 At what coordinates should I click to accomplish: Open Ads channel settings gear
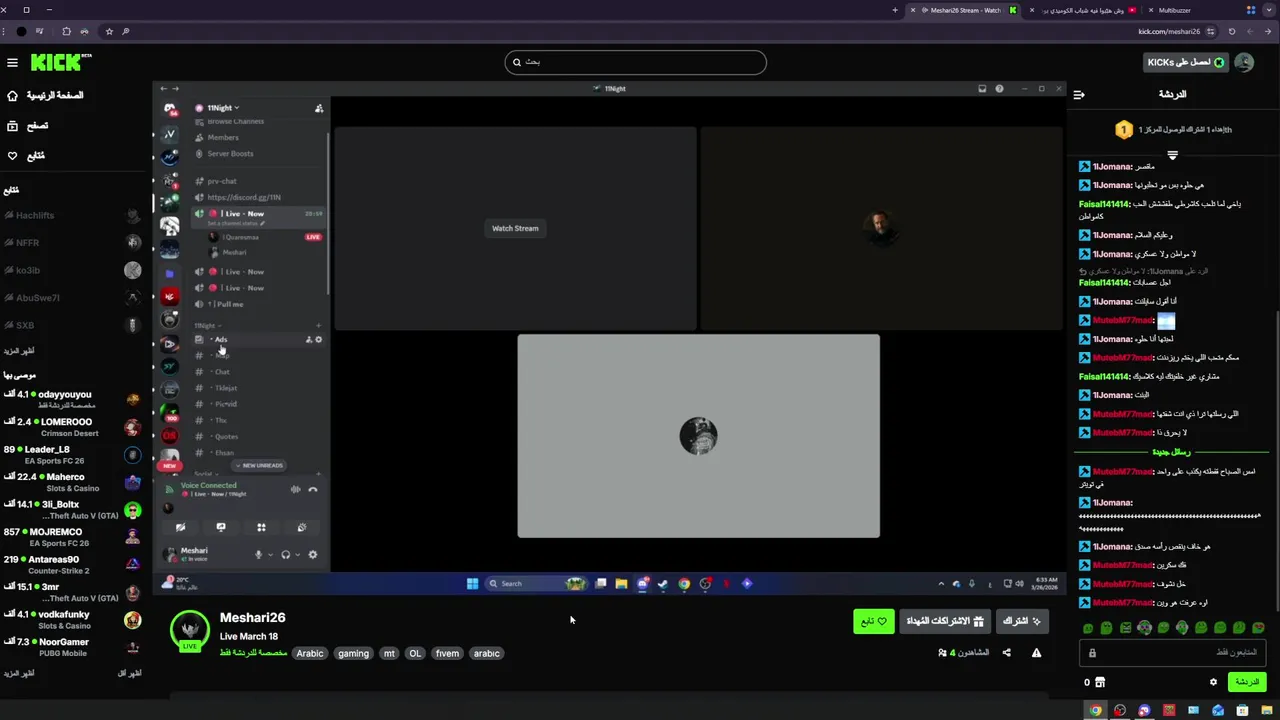pyautogui.click(x=319, y=340)
